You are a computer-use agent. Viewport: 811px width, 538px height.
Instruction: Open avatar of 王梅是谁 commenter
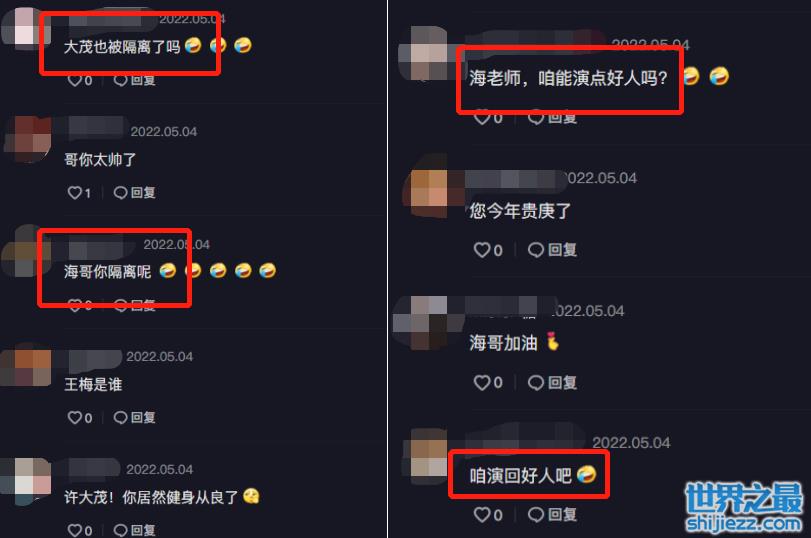[x=27, y=364]
